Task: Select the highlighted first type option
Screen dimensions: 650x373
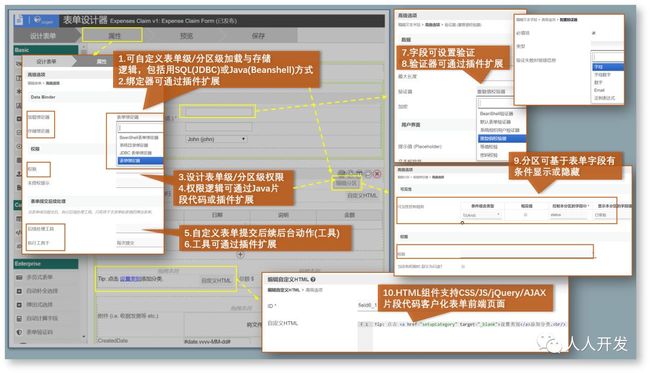Action: (608, 67)
